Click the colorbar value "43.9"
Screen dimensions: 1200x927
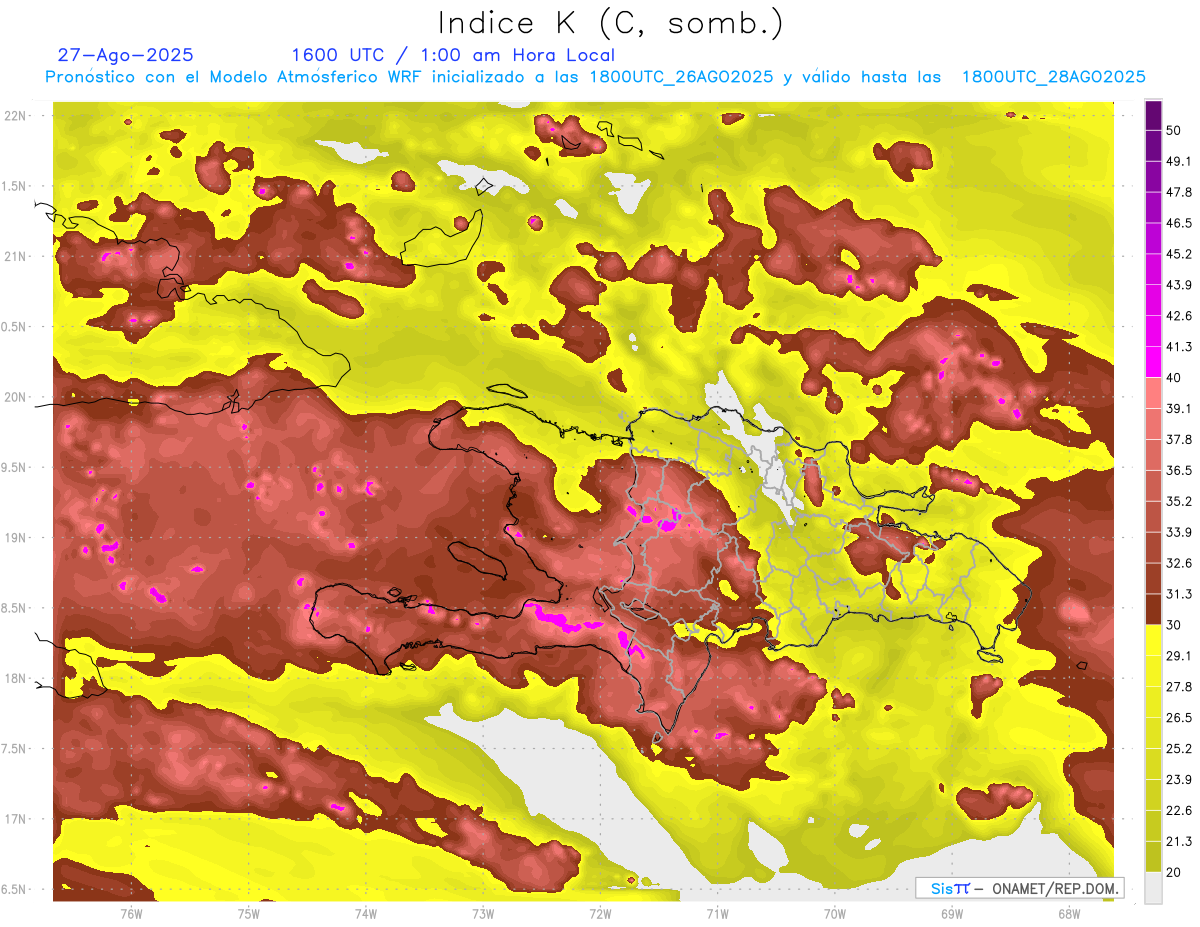(x=1179, y=285)
